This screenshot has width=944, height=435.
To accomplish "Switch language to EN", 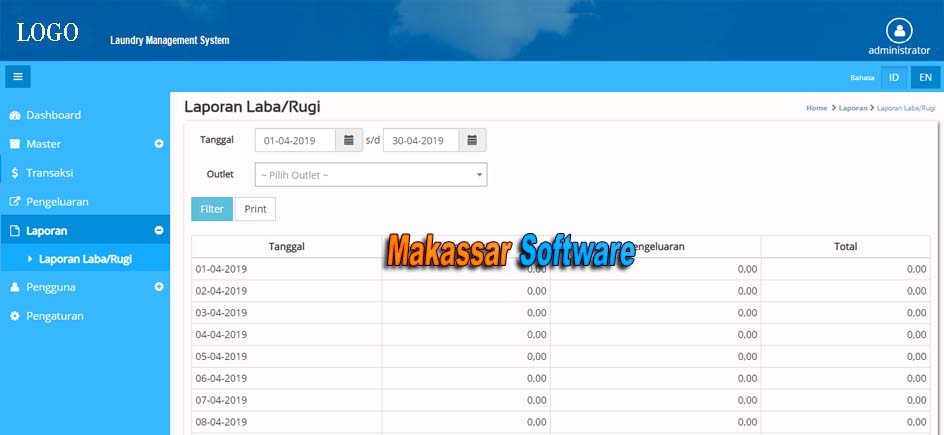I will coord(925,77).
